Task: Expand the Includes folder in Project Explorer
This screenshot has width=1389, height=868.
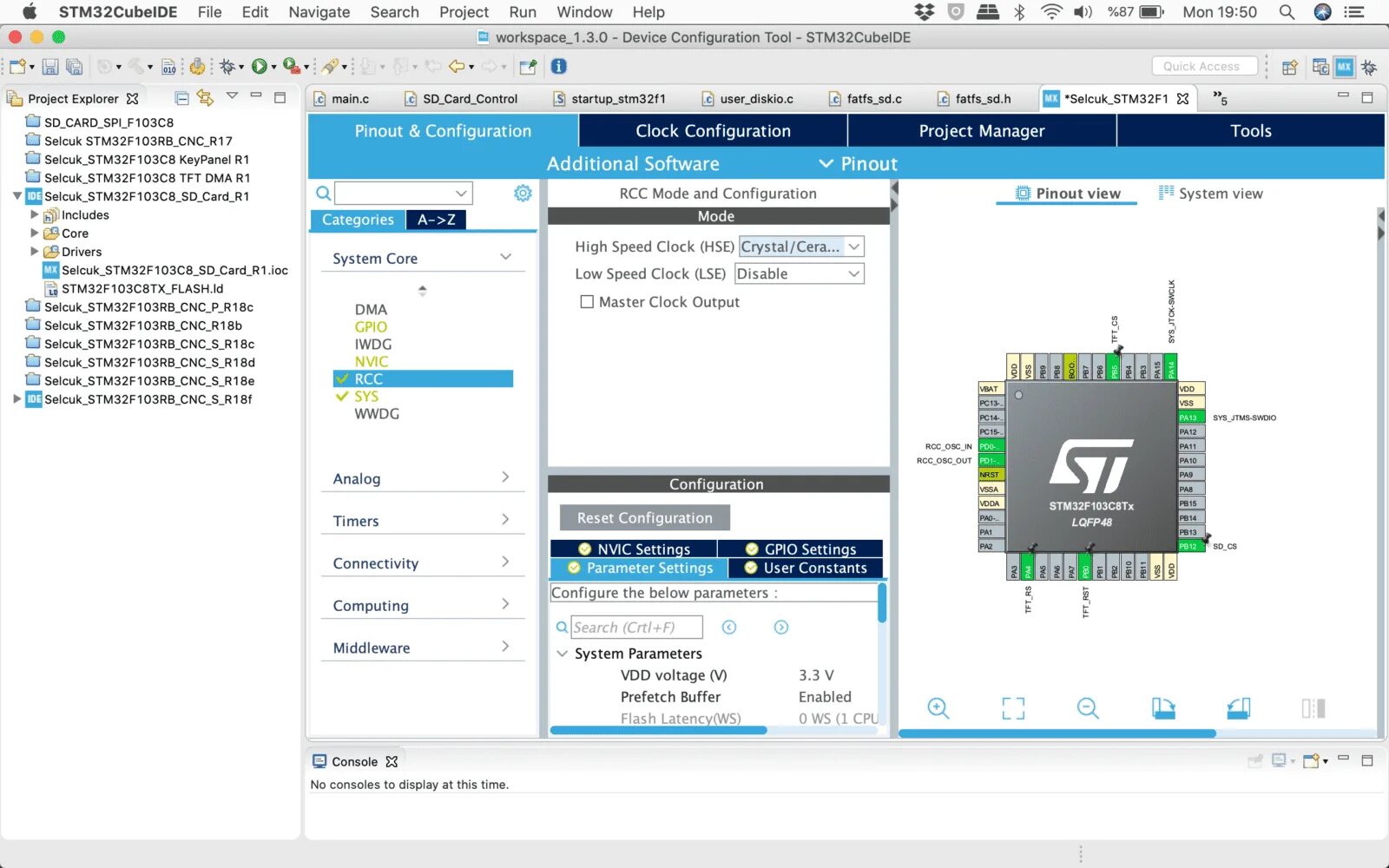Action: click(35, 214)
